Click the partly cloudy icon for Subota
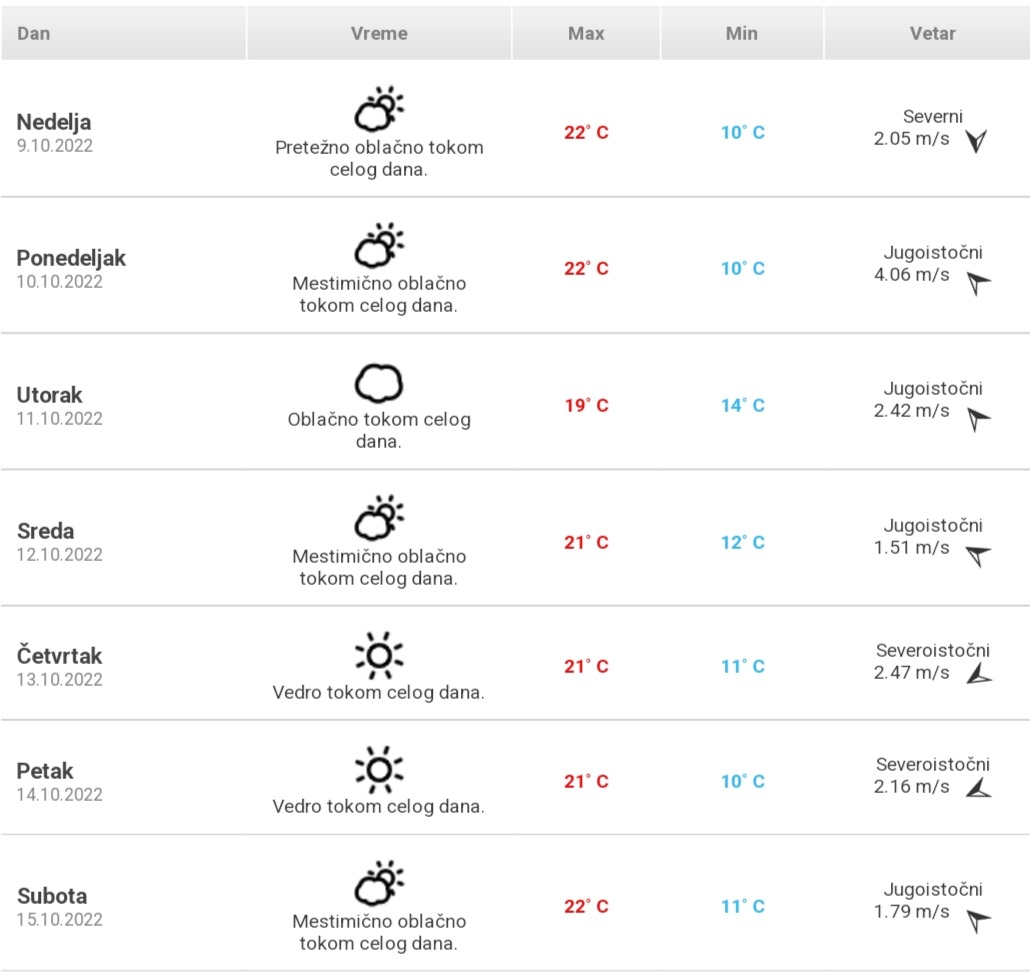Screen dimensions: 1030x975 point(379,883)
